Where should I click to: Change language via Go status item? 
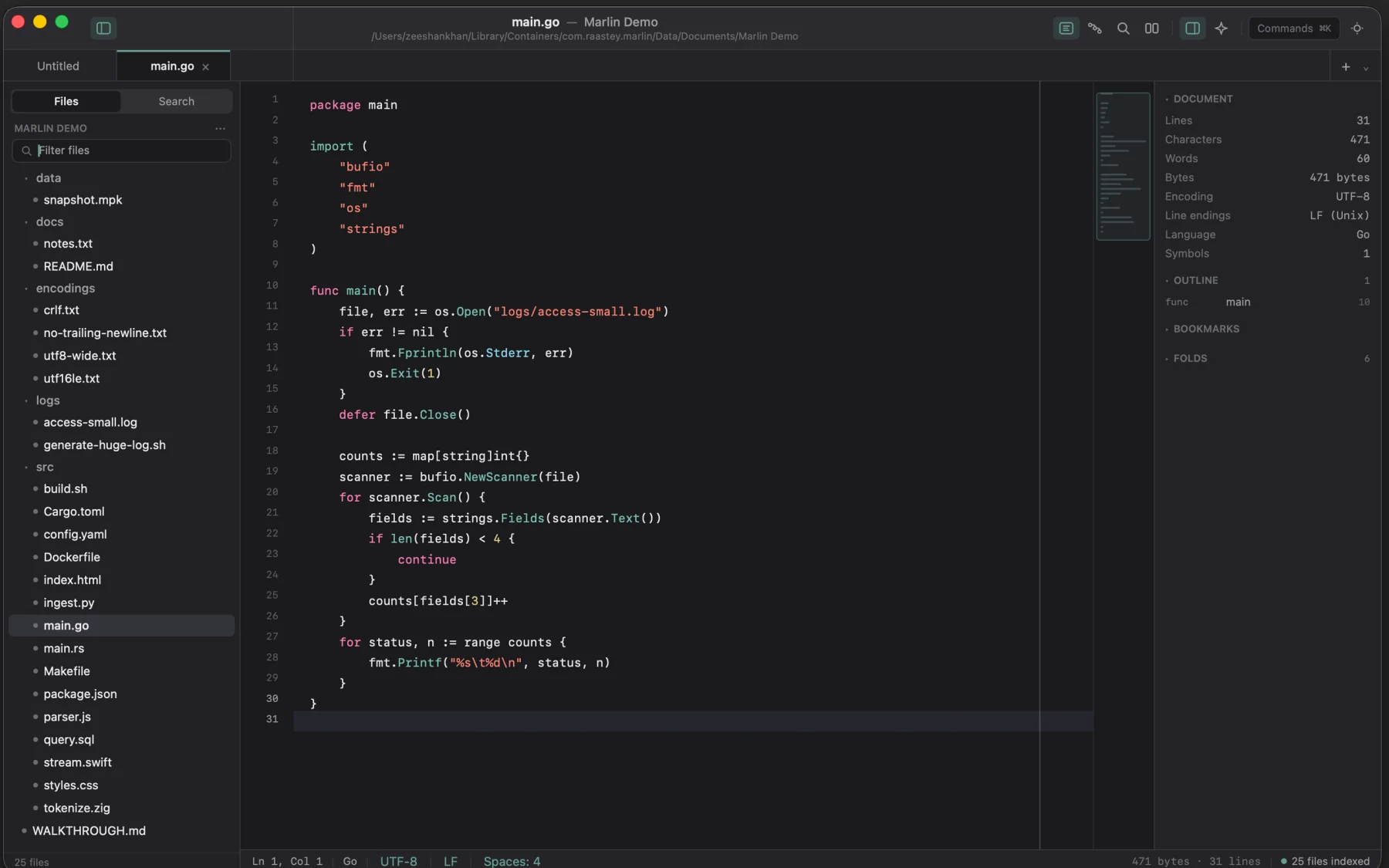point(350,861)
